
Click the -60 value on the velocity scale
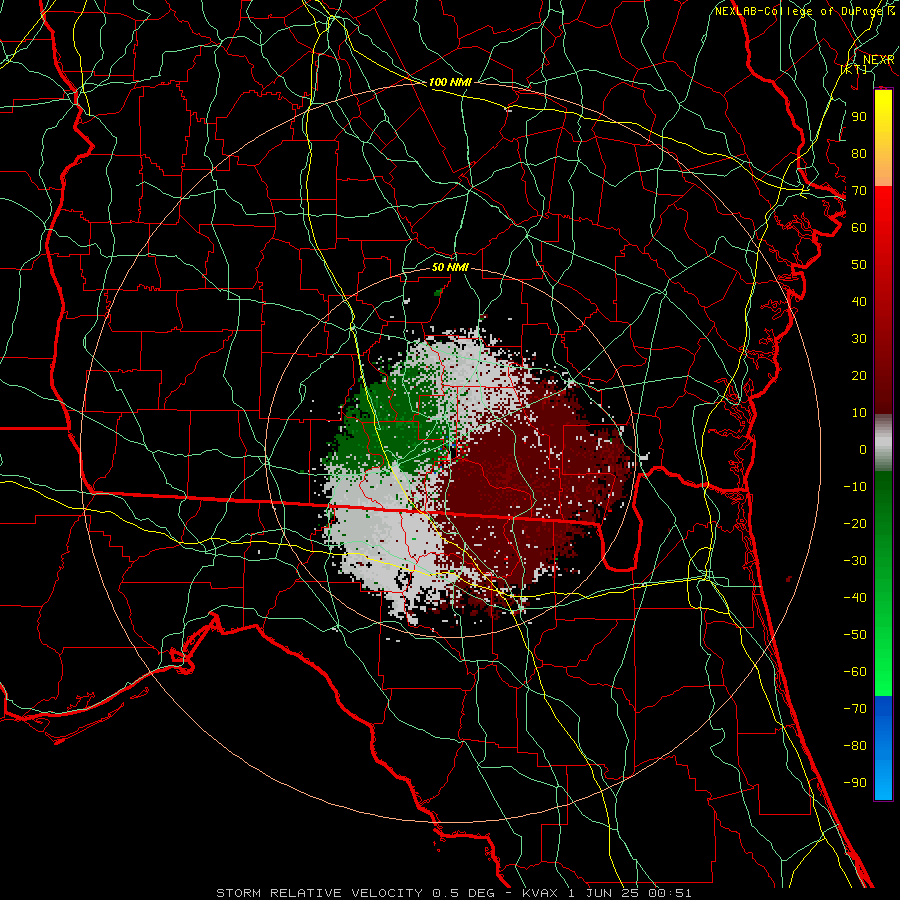tap(855, 672)
